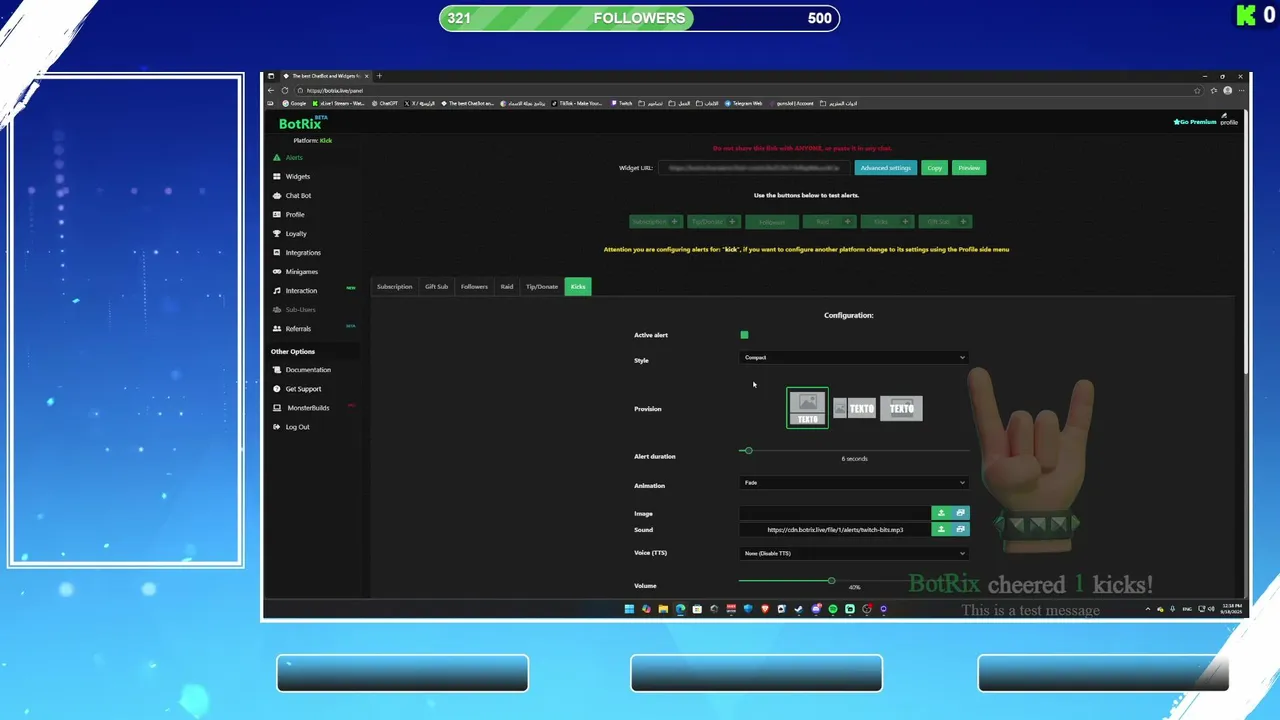Click the Advanced settings button
Image resolution: width=1280 pixels, height=720 pixels.
pyautogui.click(x=885, y=168)
